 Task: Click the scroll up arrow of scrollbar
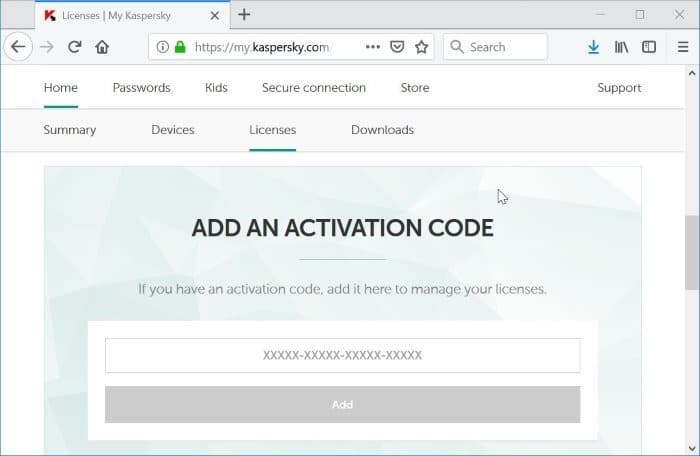[x=692, y=73]
